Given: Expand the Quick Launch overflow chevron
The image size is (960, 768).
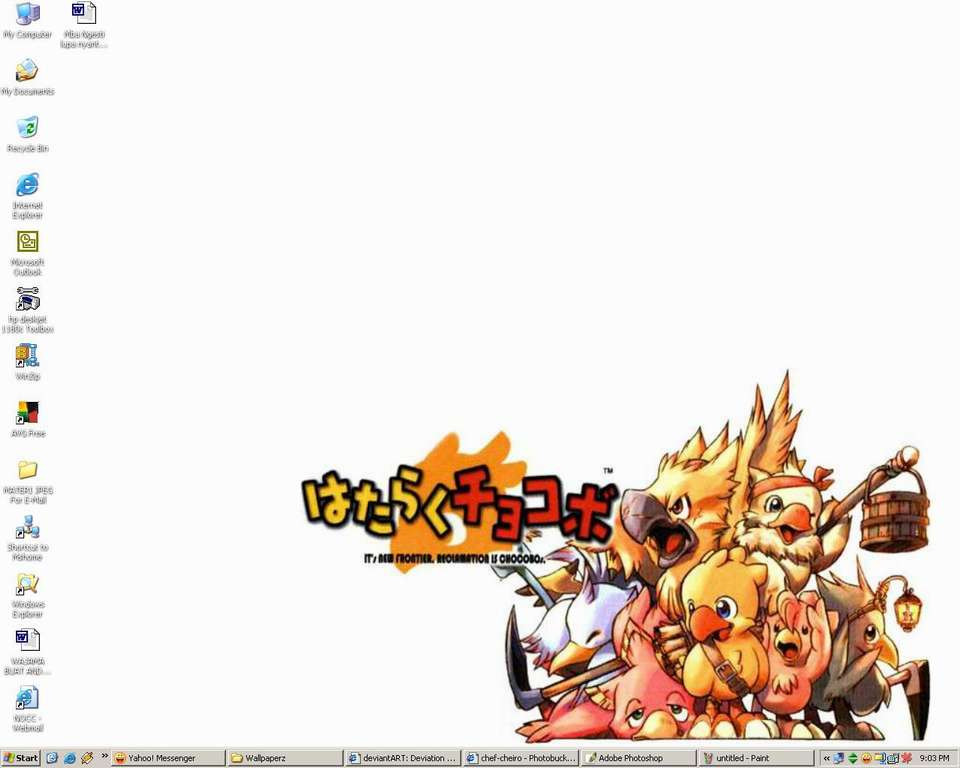Looking at the screenshot, I should (x=104, y=756).
